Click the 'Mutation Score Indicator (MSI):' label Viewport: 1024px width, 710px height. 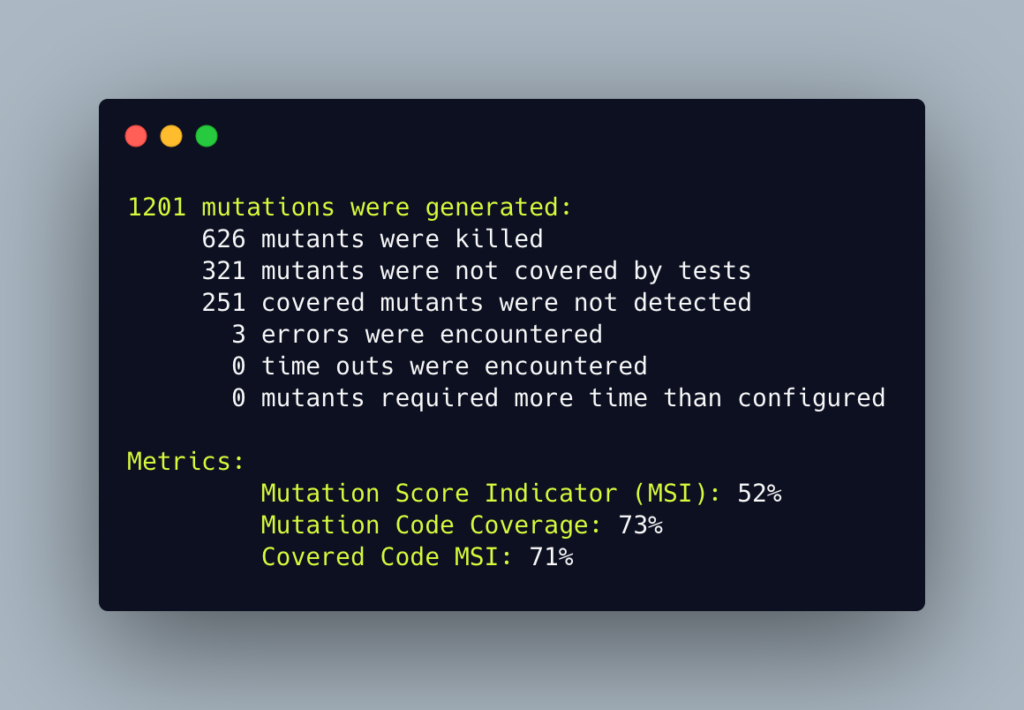[x=490, y=494]
